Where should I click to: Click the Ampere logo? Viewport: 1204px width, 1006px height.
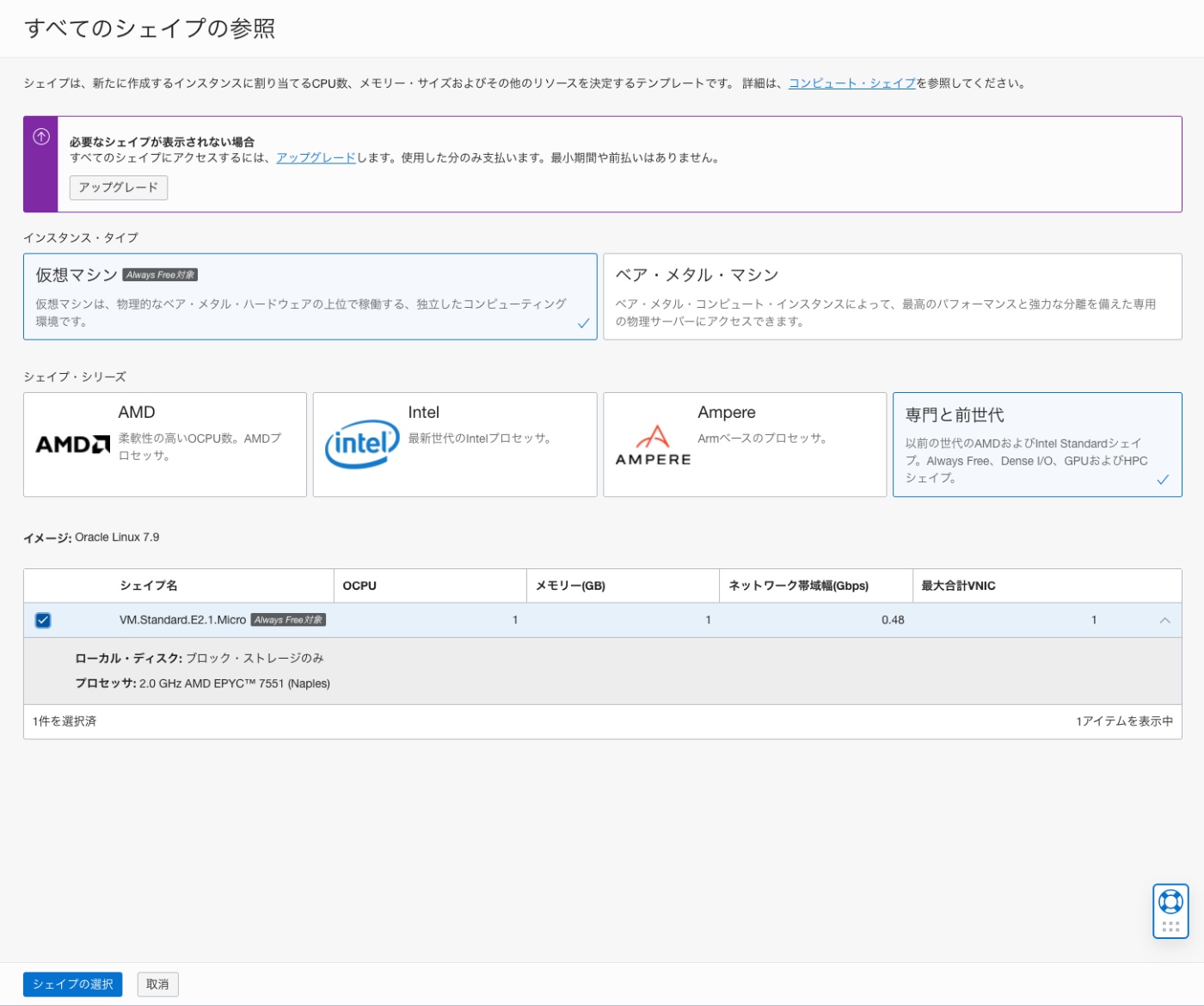653,445
